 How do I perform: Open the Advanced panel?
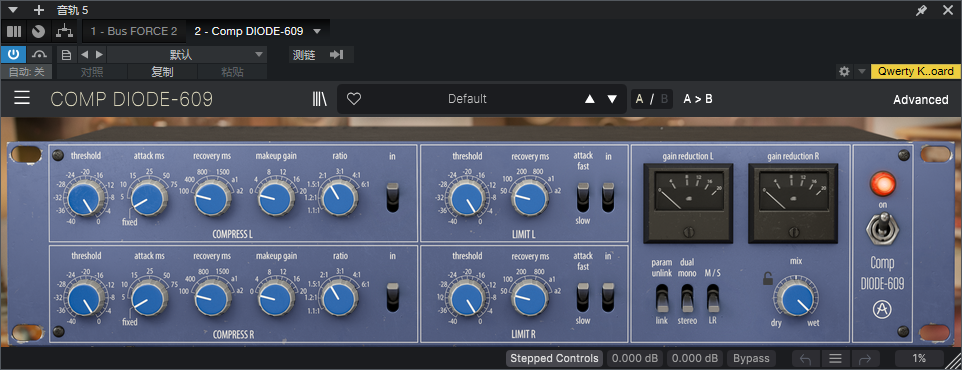tap(920, 99)
